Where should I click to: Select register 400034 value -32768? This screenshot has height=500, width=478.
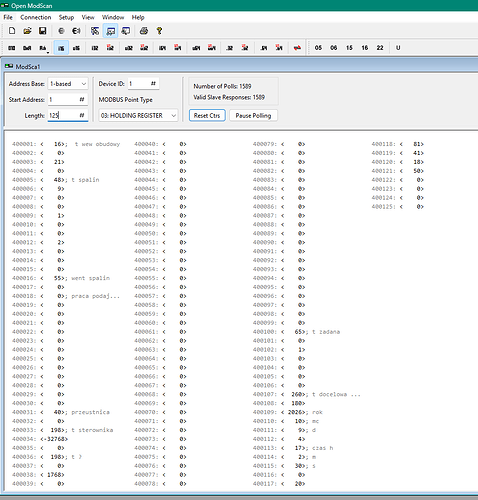pyautogui.click(x=55, y=439)
